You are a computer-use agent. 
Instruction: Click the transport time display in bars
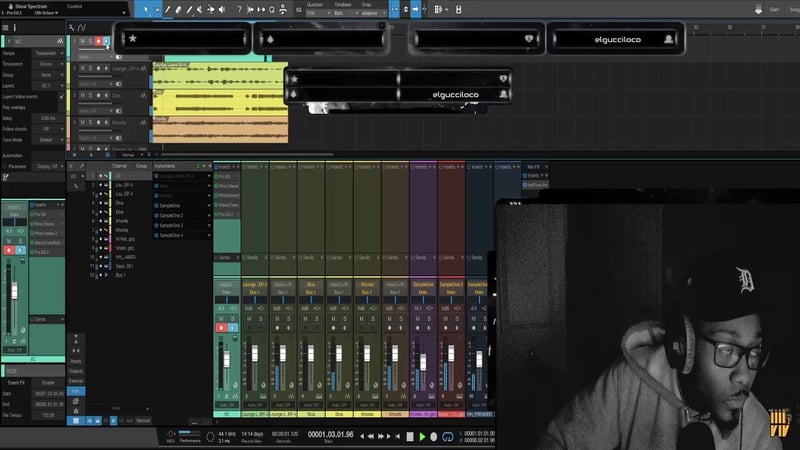coord(331,434)
